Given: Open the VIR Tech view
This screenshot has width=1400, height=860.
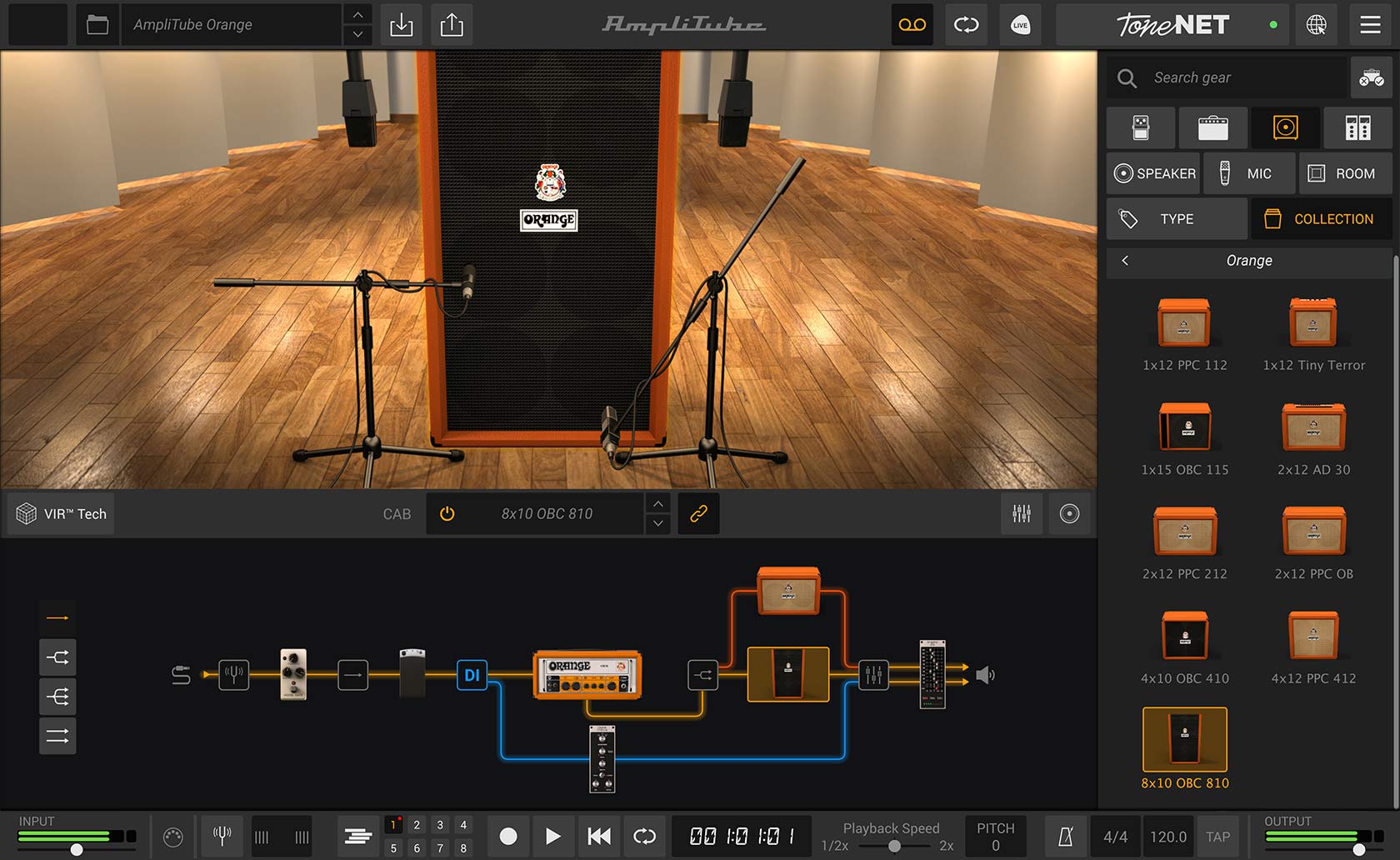Looking at the screenshot, I should (x=62, y=514).
